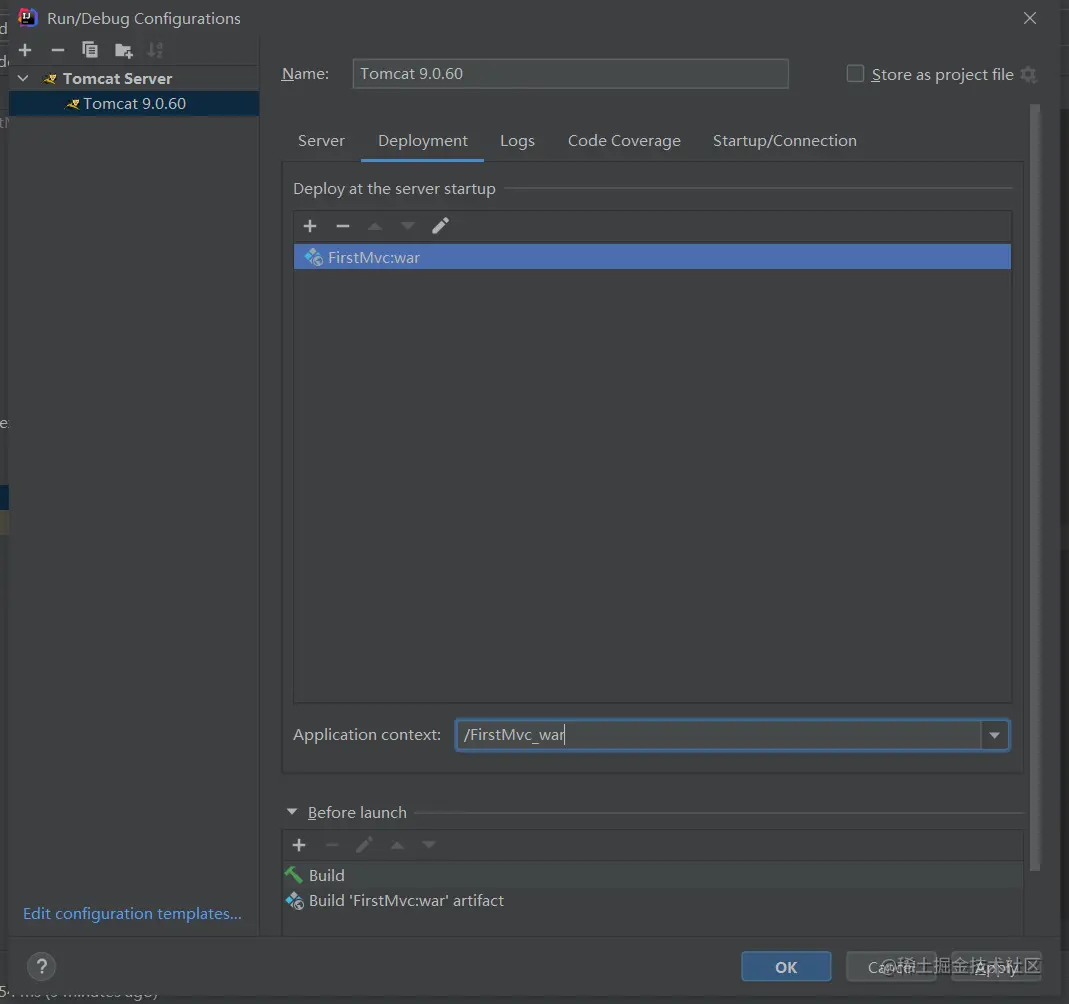Select the FirstMvc:war artifact row

652,257
